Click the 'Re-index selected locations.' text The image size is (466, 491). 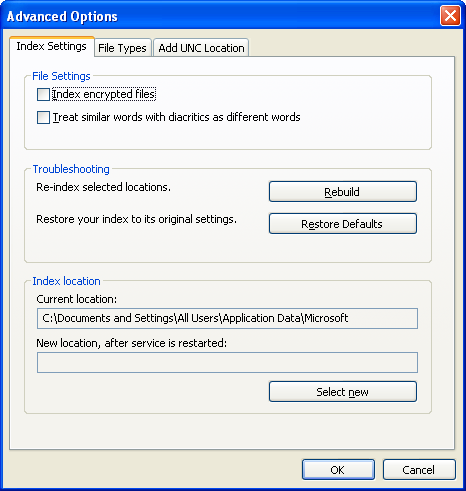[x=103, y=187]
